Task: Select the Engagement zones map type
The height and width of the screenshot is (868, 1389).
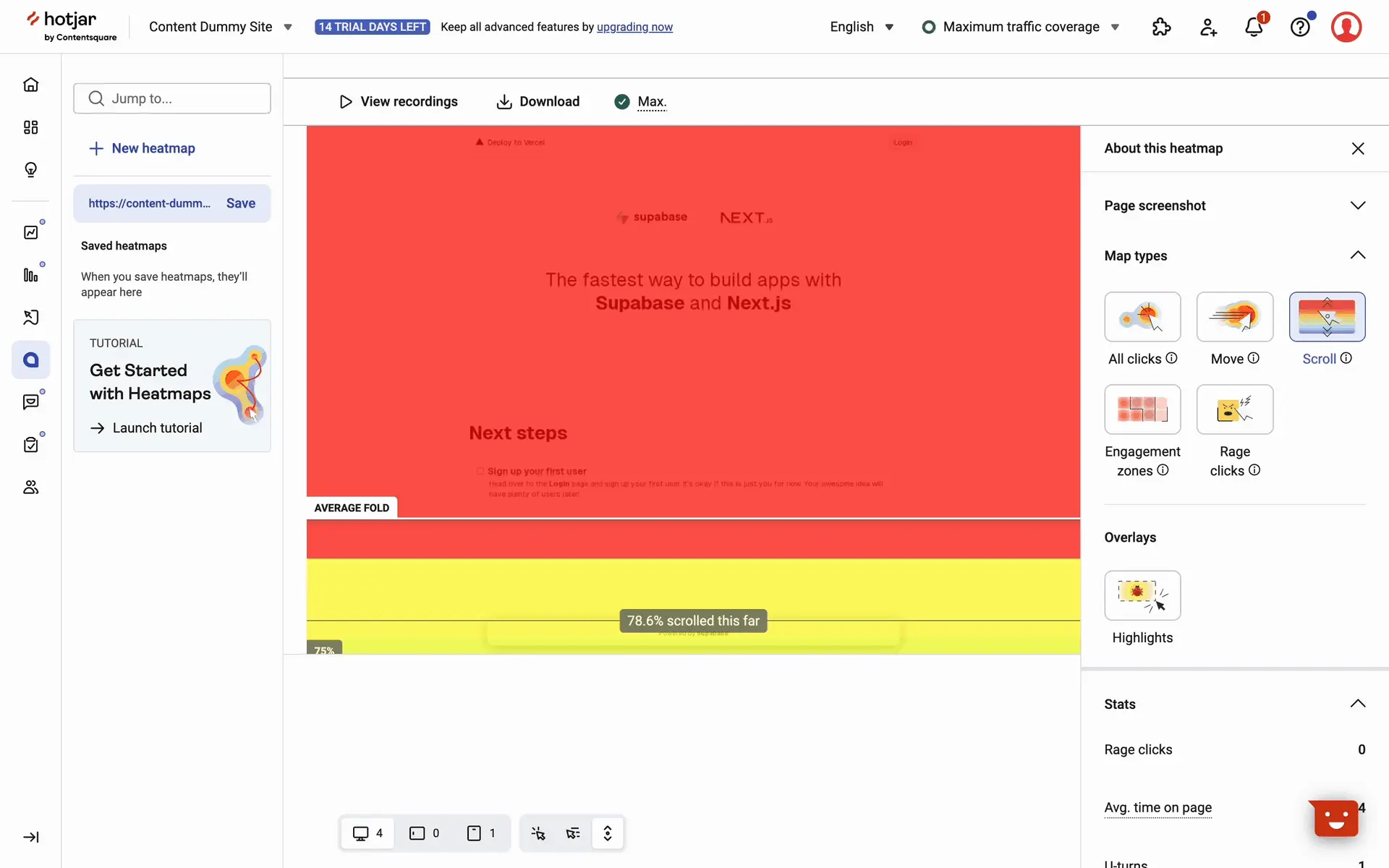Action: tap(1142, 409)
